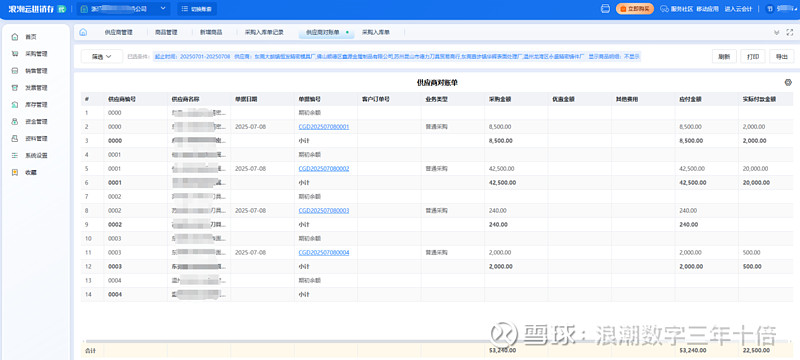The width and height of the screenshot is (800, 360).
Task: Click the 240.00 purchase amount in row 8
Action: pos(497,210)
